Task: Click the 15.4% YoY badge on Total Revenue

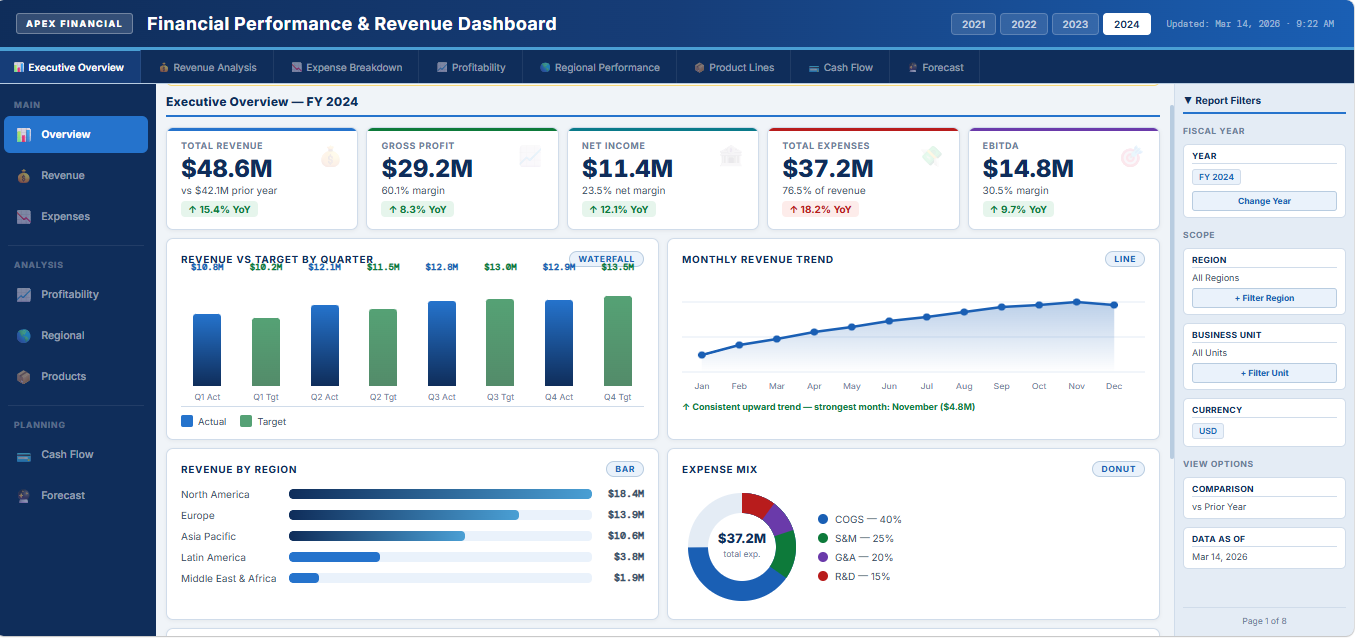Action: pos(219,209)
